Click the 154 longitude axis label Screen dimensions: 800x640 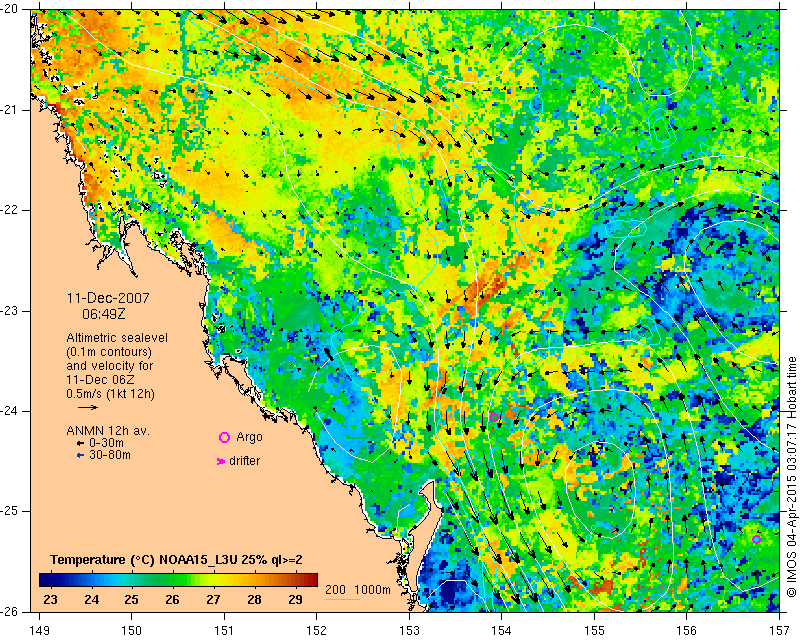pos(502,630)
